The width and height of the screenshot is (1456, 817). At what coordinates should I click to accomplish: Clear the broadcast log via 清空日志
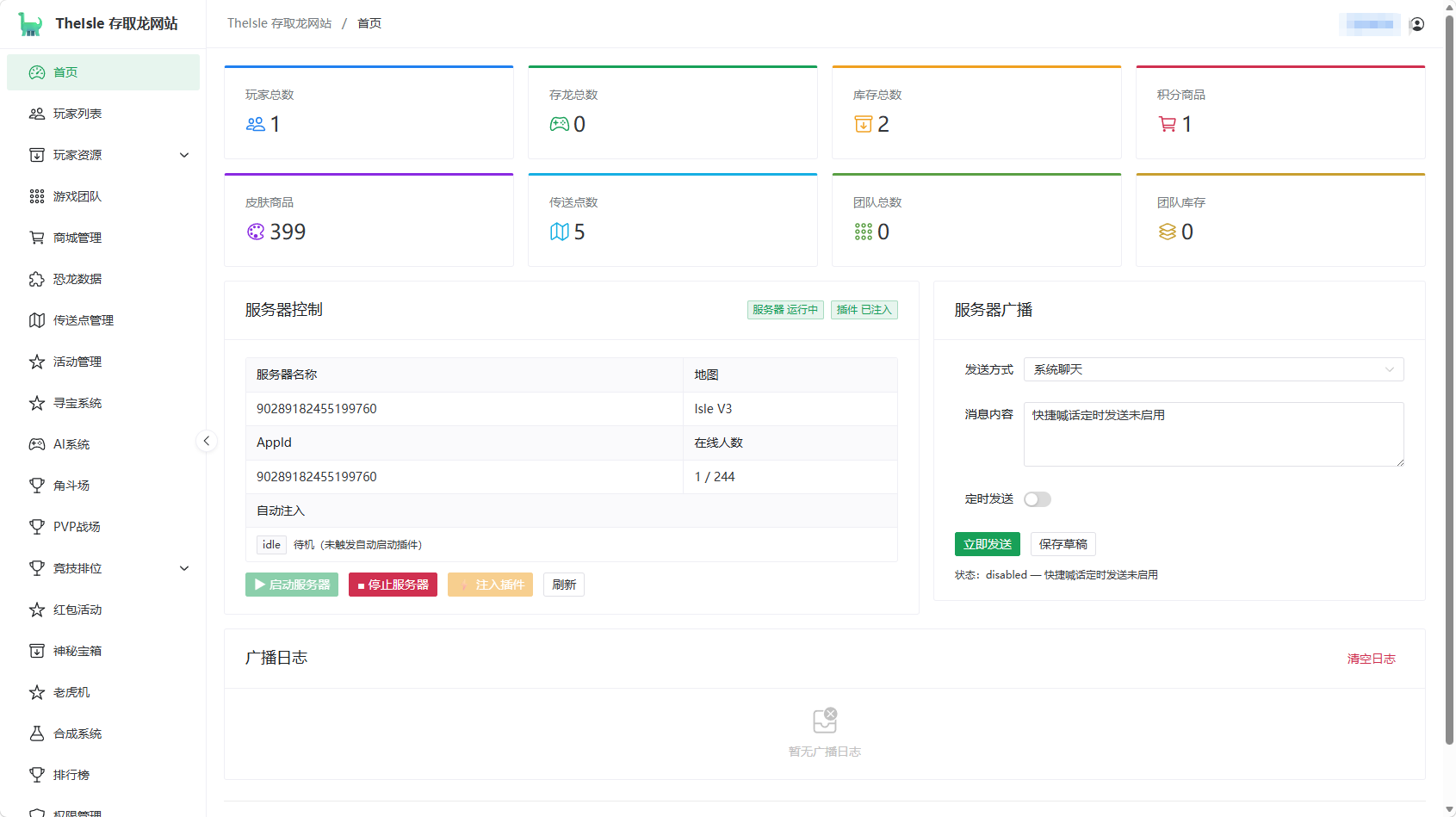1372,659
